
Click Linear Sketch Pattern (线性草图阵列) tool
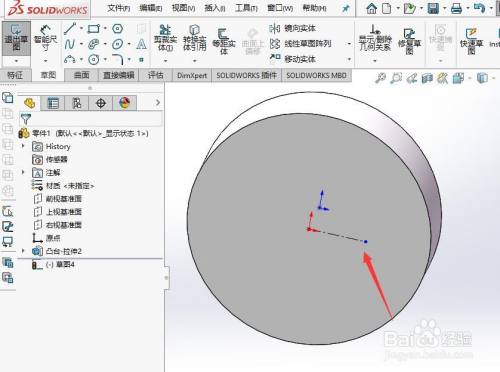click(x=300, y=44)
